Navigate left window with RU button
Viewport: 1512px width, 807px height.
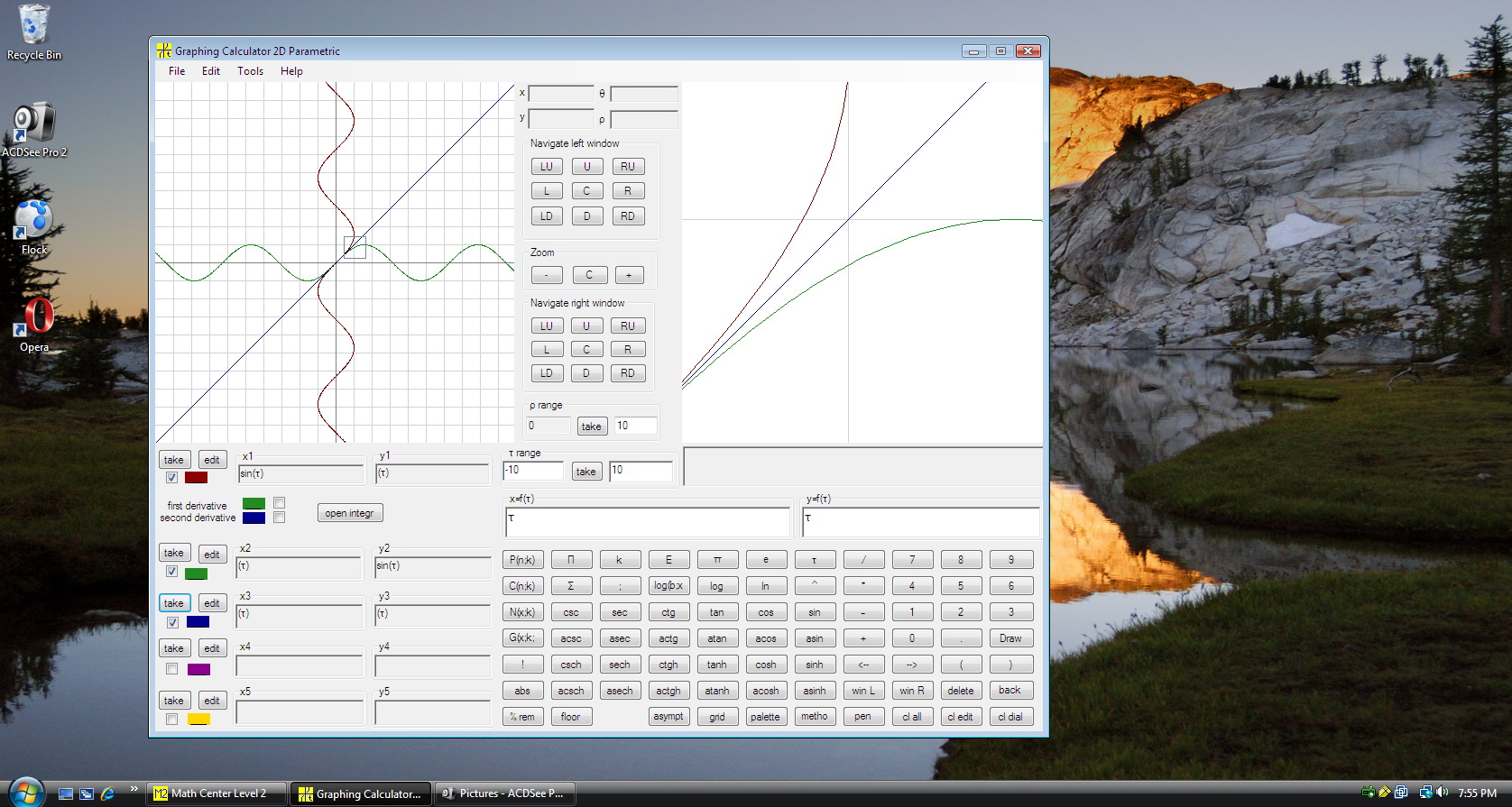coord(628,167)
